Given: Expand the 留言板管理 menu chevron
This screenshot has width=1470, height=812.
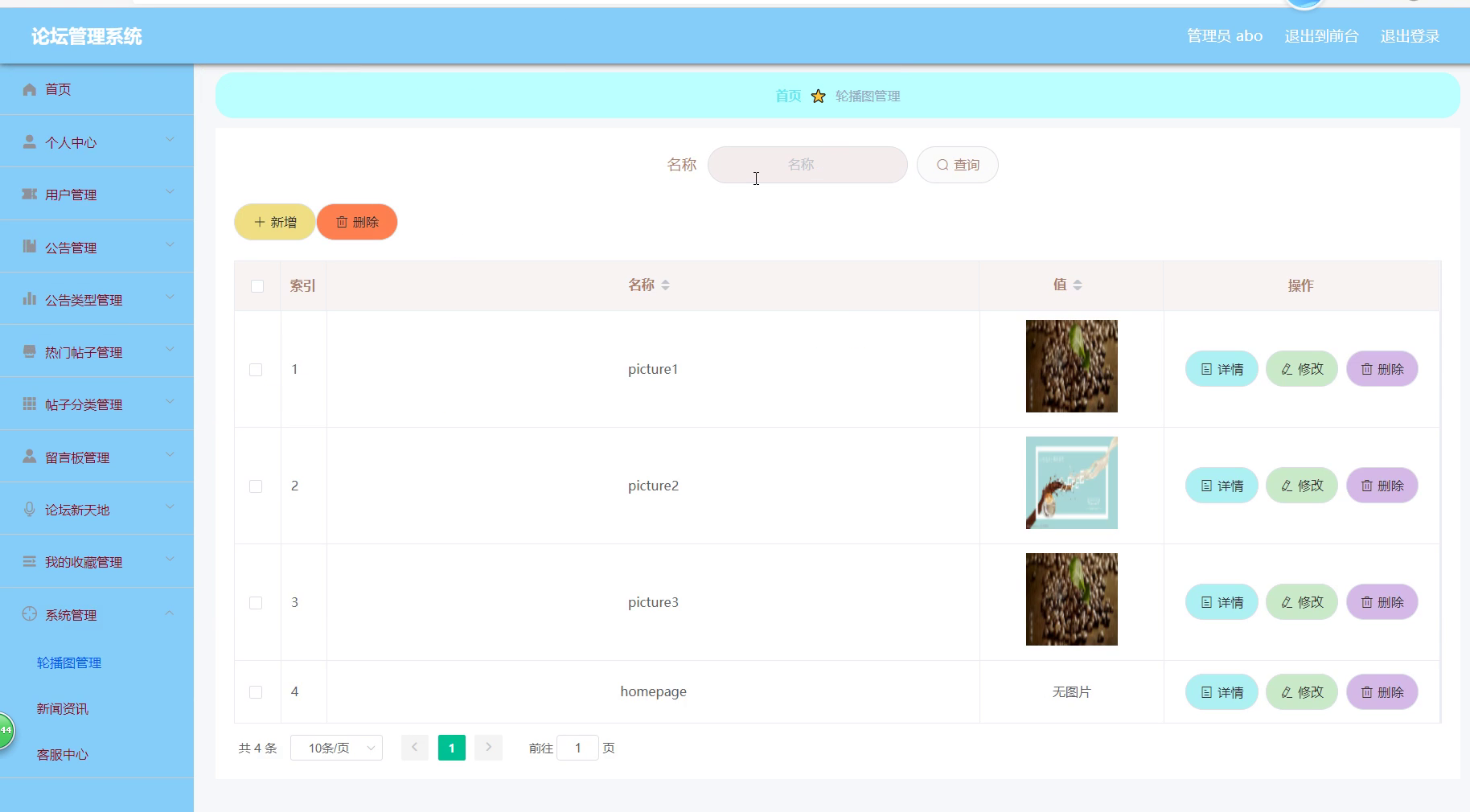Looking at the screenshot, I should click(x=170, y=454).
